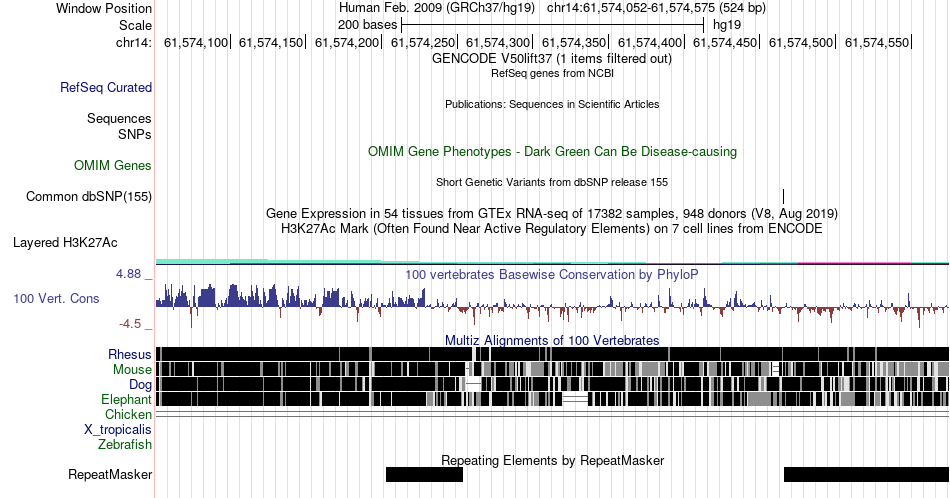Click the OMIM Genes track label
Viewport: 950px width, 498px height.
coord(113,165)
